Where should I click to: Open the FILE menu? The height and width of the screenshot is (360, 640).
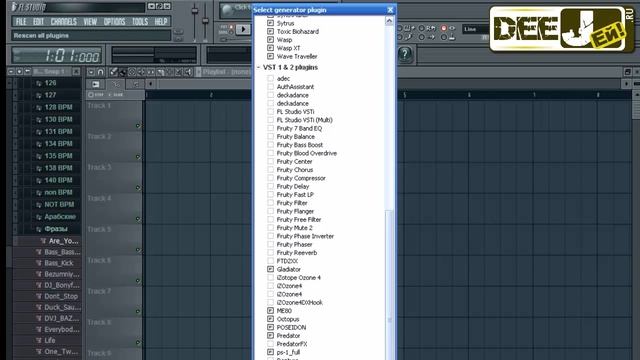21,22
